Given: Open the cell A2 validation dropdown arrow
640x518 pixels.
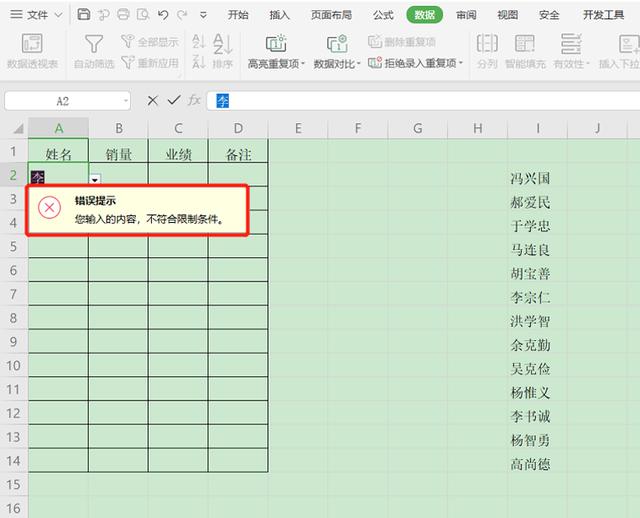Looking at the screenshot, I should point(95,180).
